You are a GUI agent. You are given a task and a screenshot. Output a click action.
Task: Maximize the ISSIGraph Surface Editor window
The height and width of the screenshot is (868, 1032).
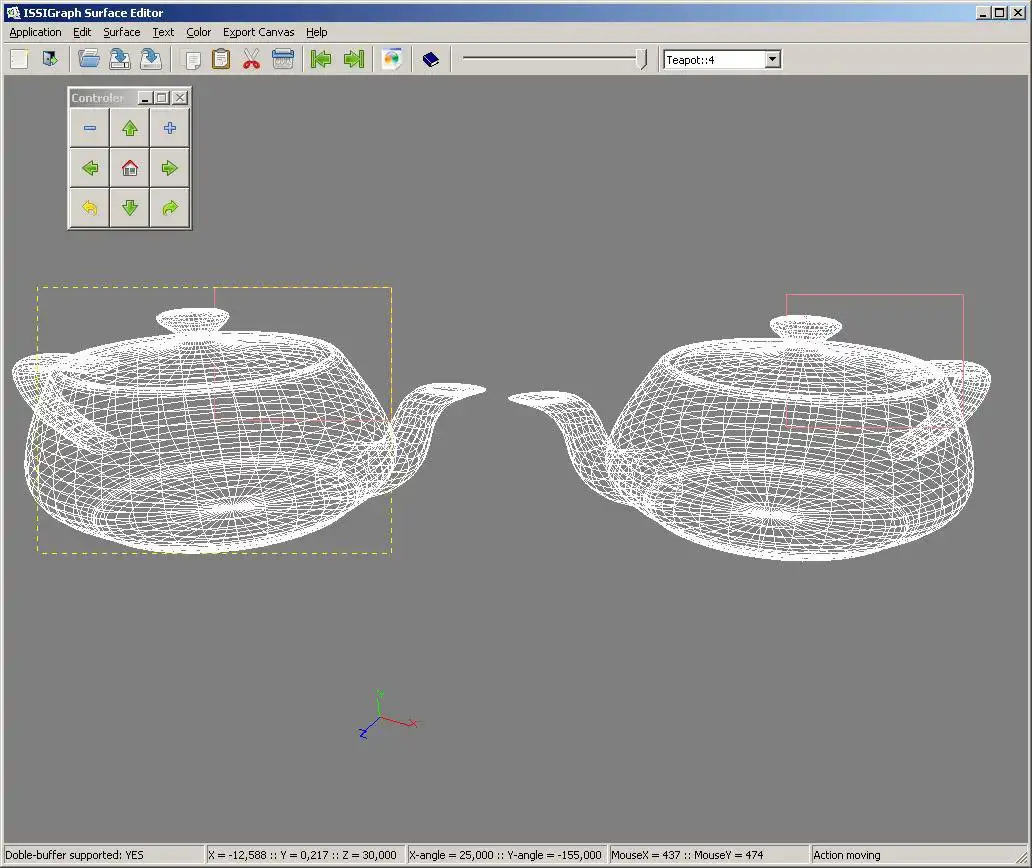pyautogui.click(x=999, y=13)
